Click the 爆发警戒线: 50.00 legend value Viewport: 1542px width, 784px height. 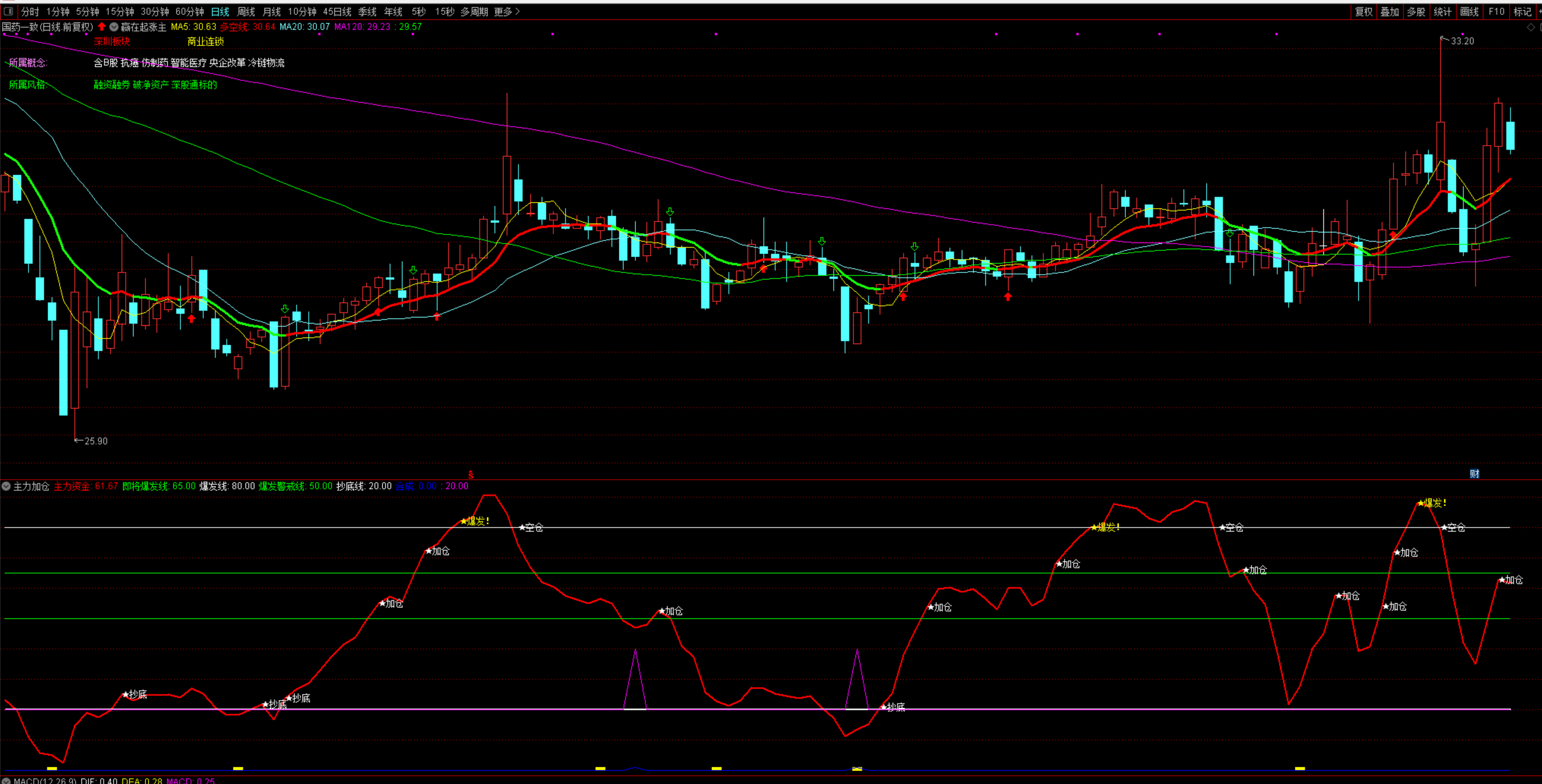296,486
